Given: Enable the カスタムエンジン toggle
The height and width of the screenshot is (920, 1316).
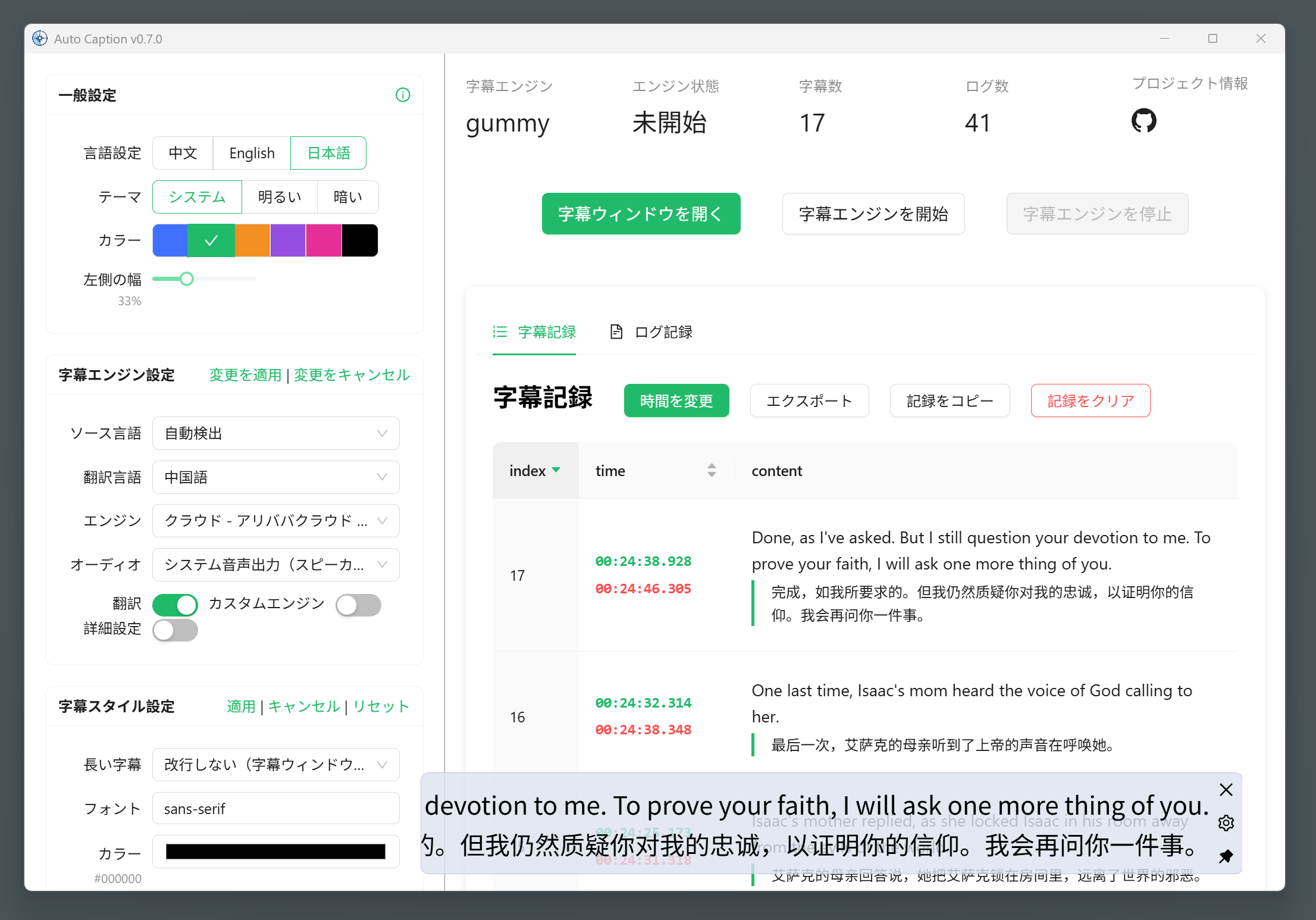Looking at the screenshot, I should (x=358, y=605).
